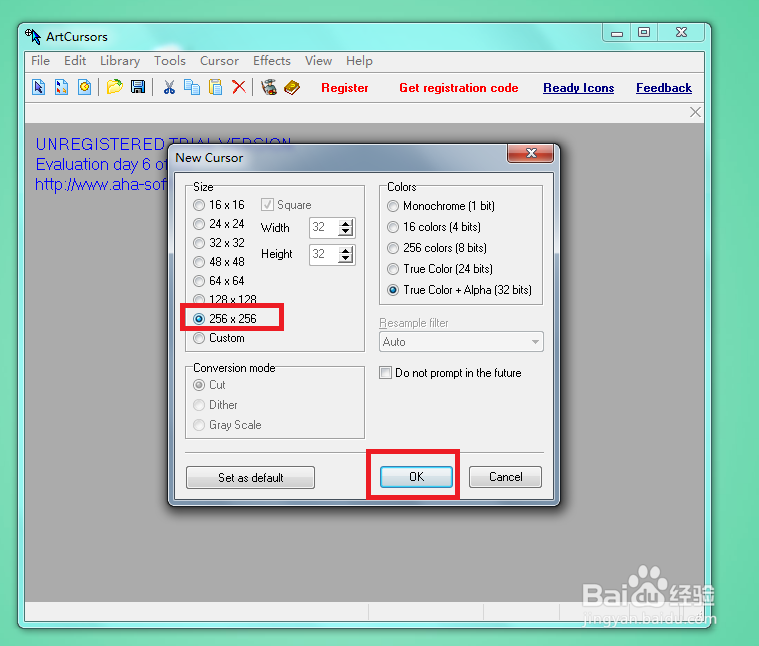Click the Help book toolbar icon

[x=292, y=87]
